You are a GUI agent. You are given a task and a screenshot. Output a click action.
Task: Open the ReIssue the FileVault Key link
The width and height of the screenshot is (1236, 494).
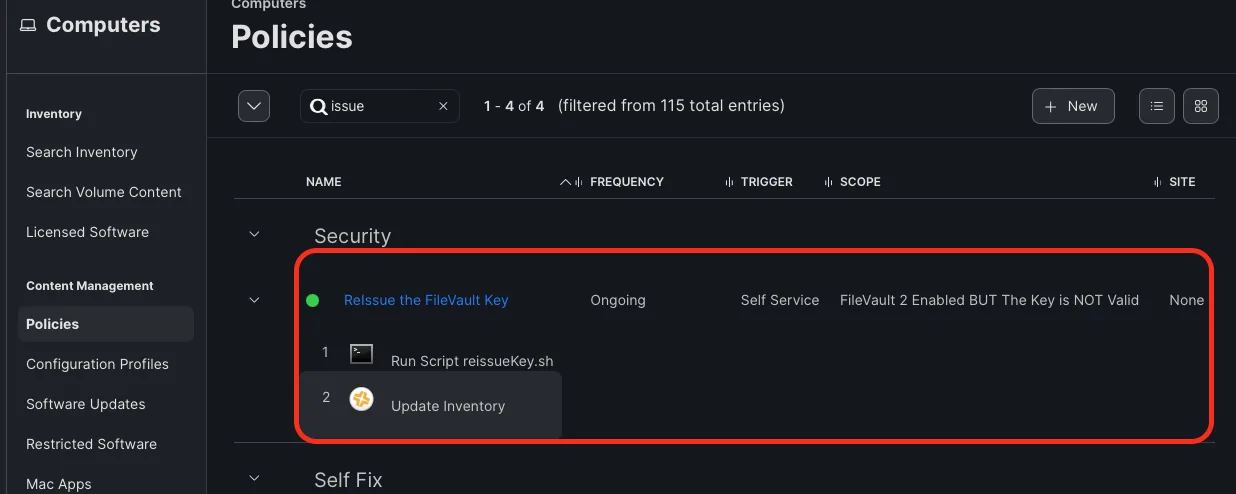[426, 300]
